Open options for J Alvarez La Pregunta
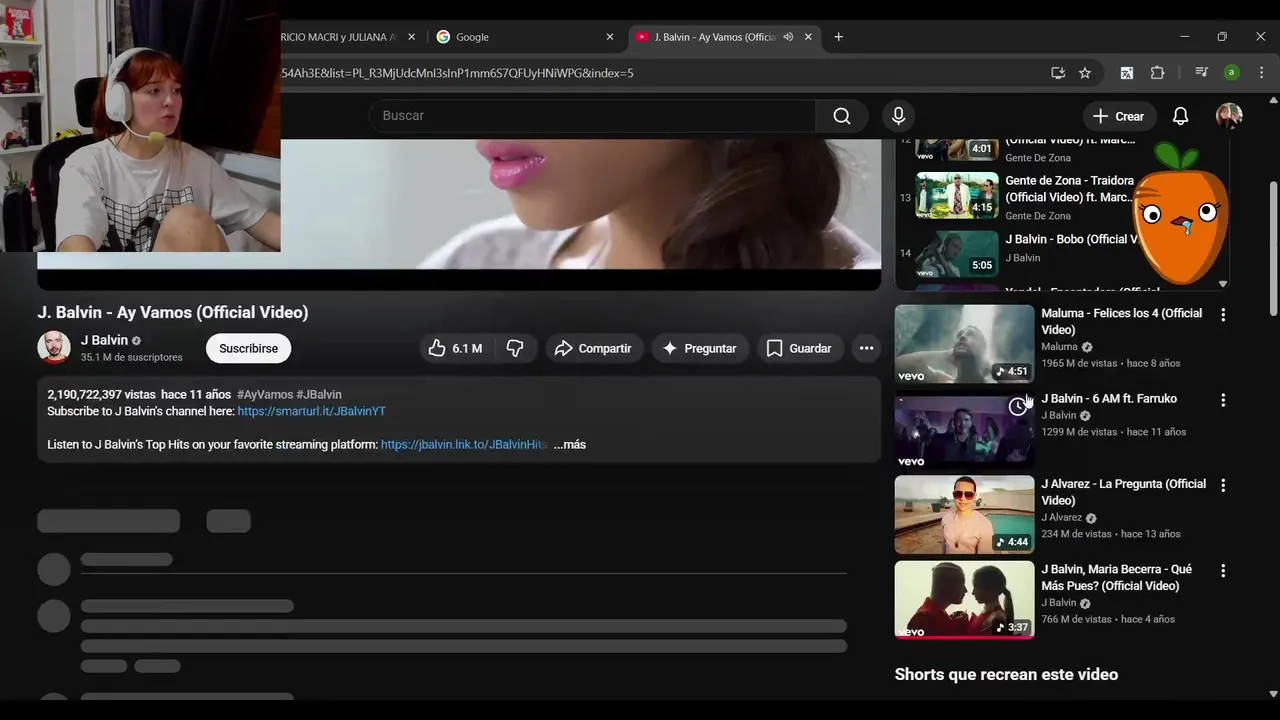The width and height of the screenshot is (1280, 720). pos(1222,485)
